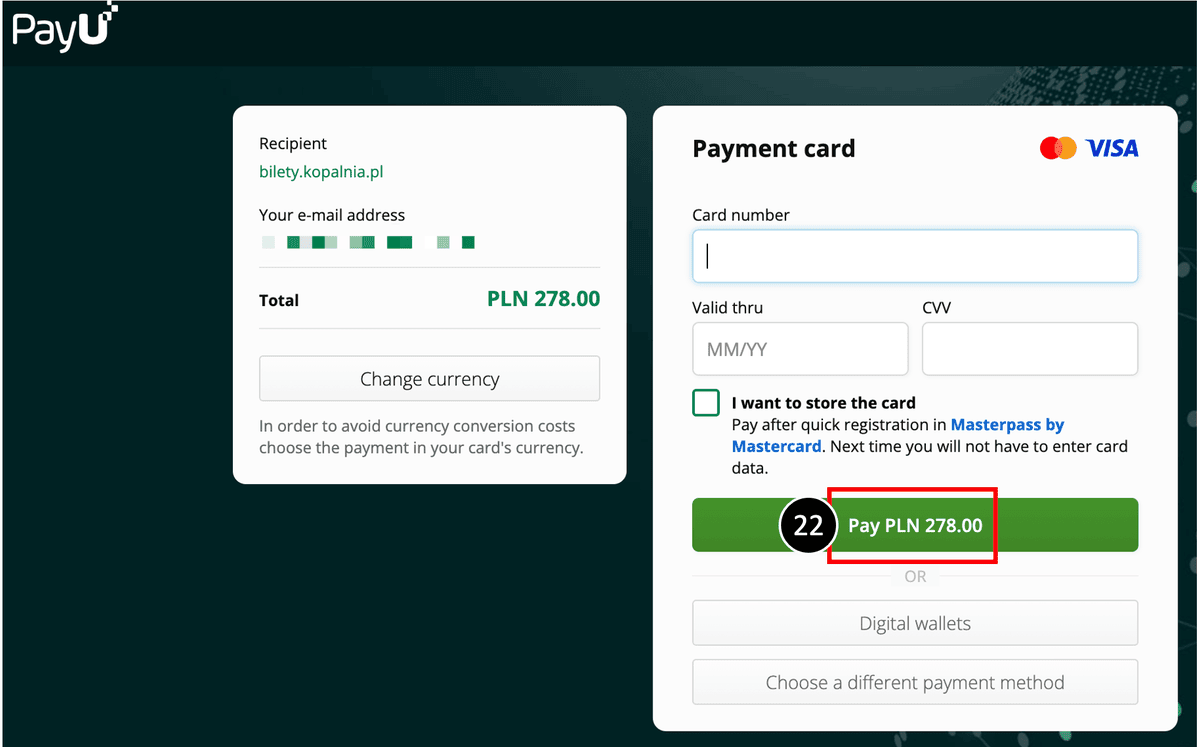Click the VISA logo icon
The width and height of the screenshot is (1200, 747).
click(x=1112, y=148)
